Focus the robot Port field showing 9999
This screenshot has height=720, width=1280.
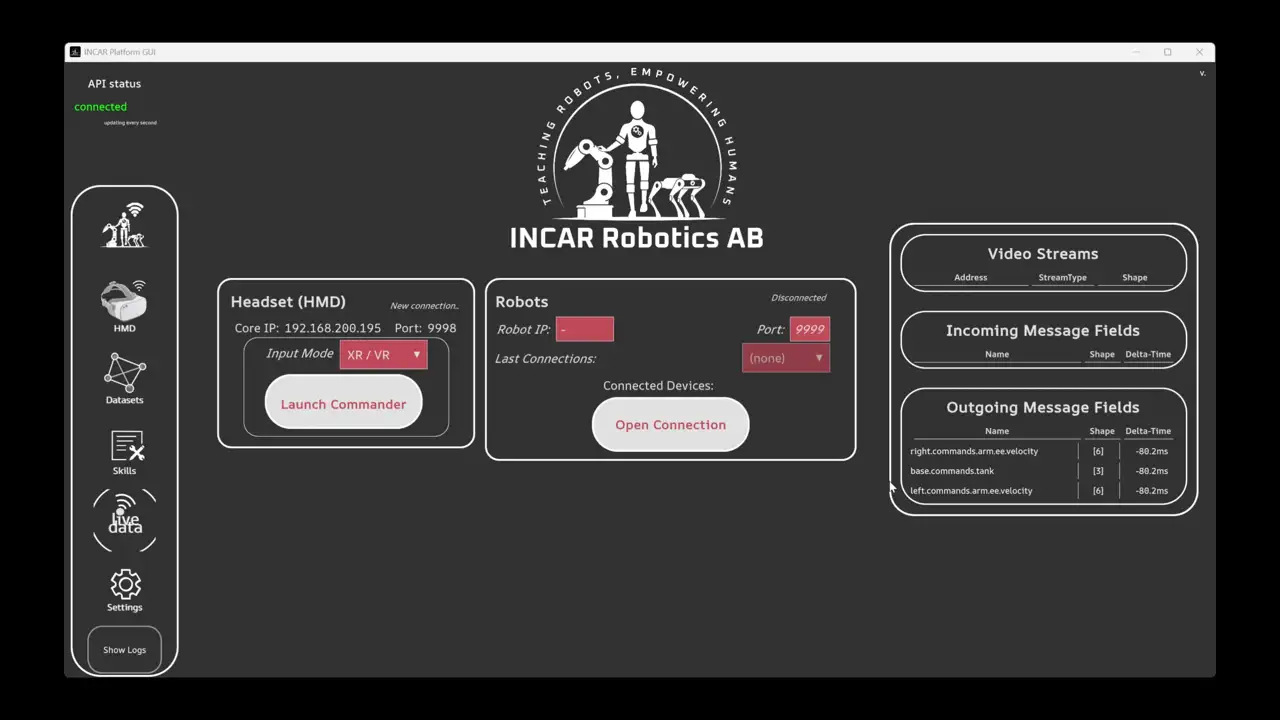coord(810,329)
